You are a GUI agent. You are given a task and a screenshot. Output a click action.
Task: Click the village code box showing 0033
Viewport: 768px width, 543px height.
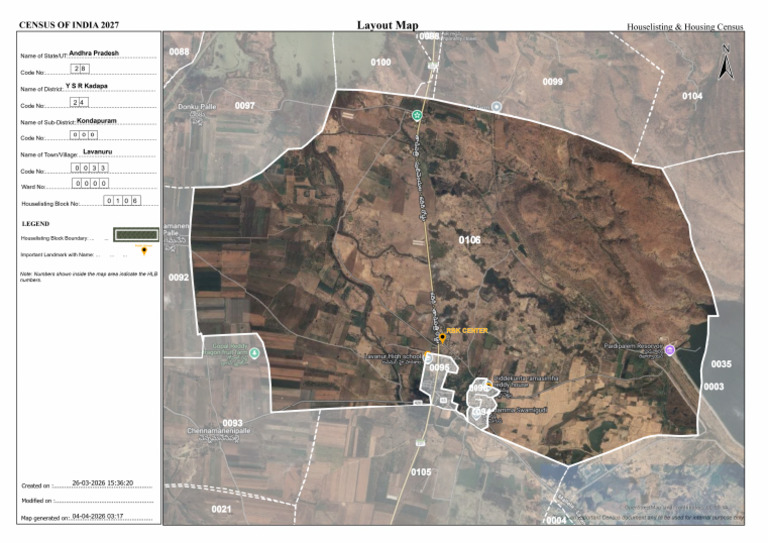90,167
